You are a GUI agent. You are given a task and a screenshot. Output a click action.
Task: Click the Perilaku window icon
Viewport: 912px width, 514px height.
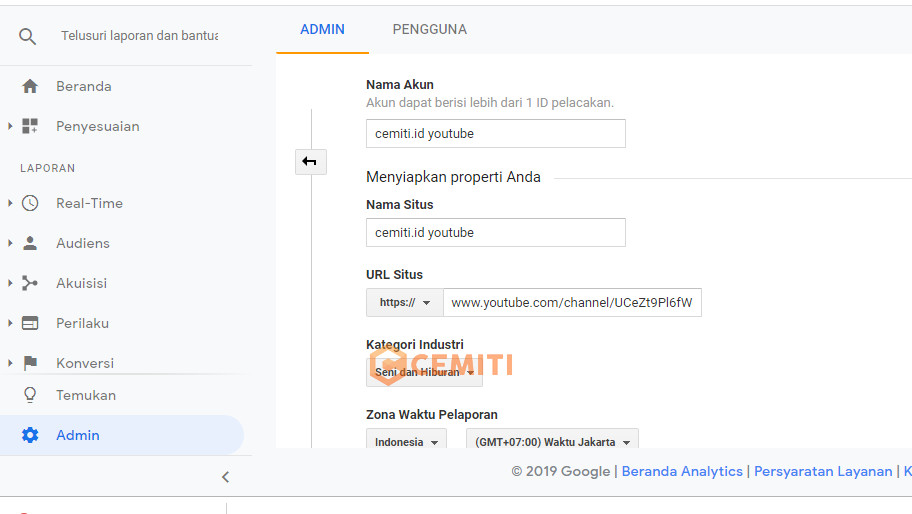(x=30, y=323)
